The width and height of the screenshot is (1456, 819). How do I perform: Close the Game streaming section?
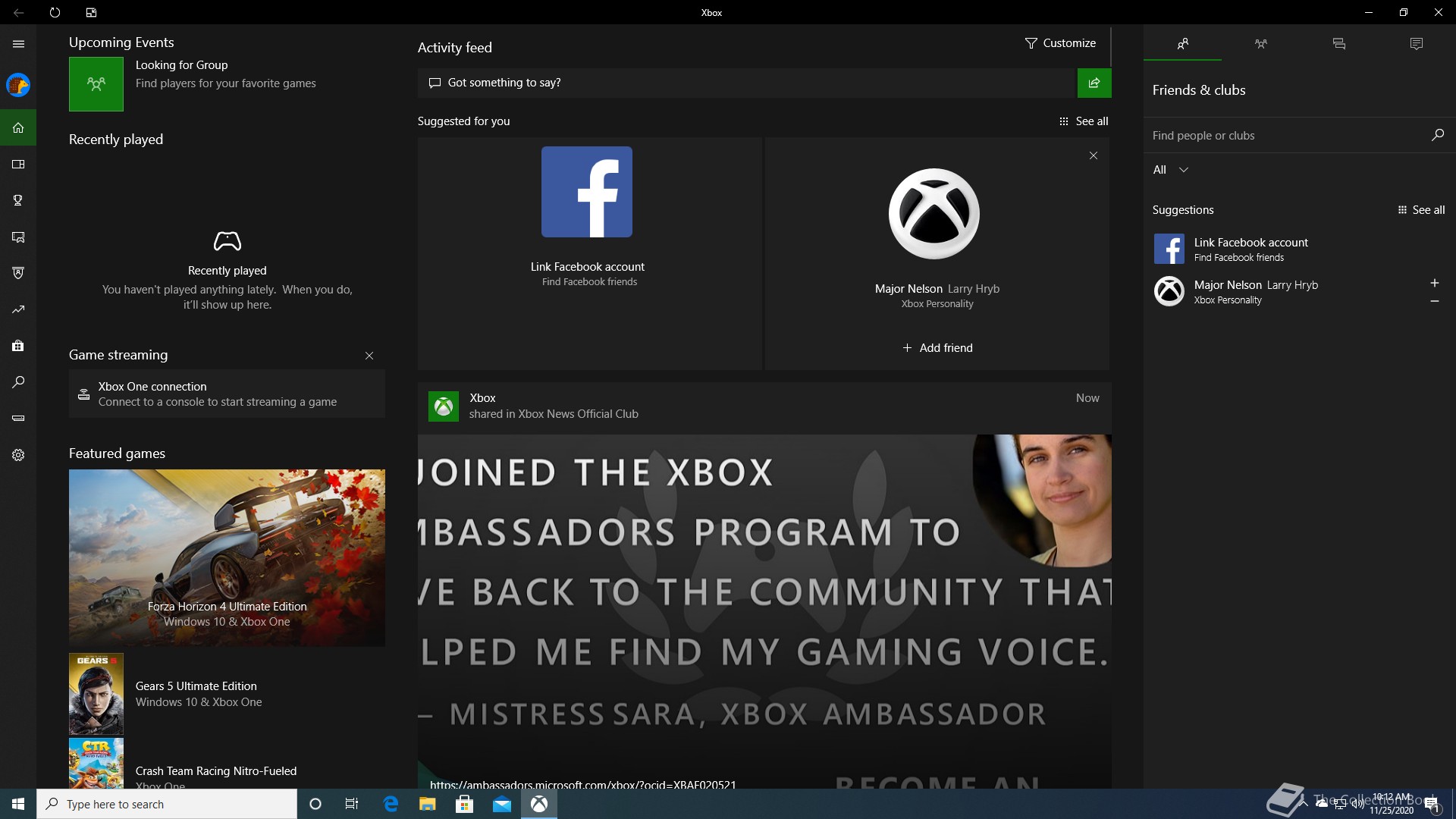[x=369, y=356]
